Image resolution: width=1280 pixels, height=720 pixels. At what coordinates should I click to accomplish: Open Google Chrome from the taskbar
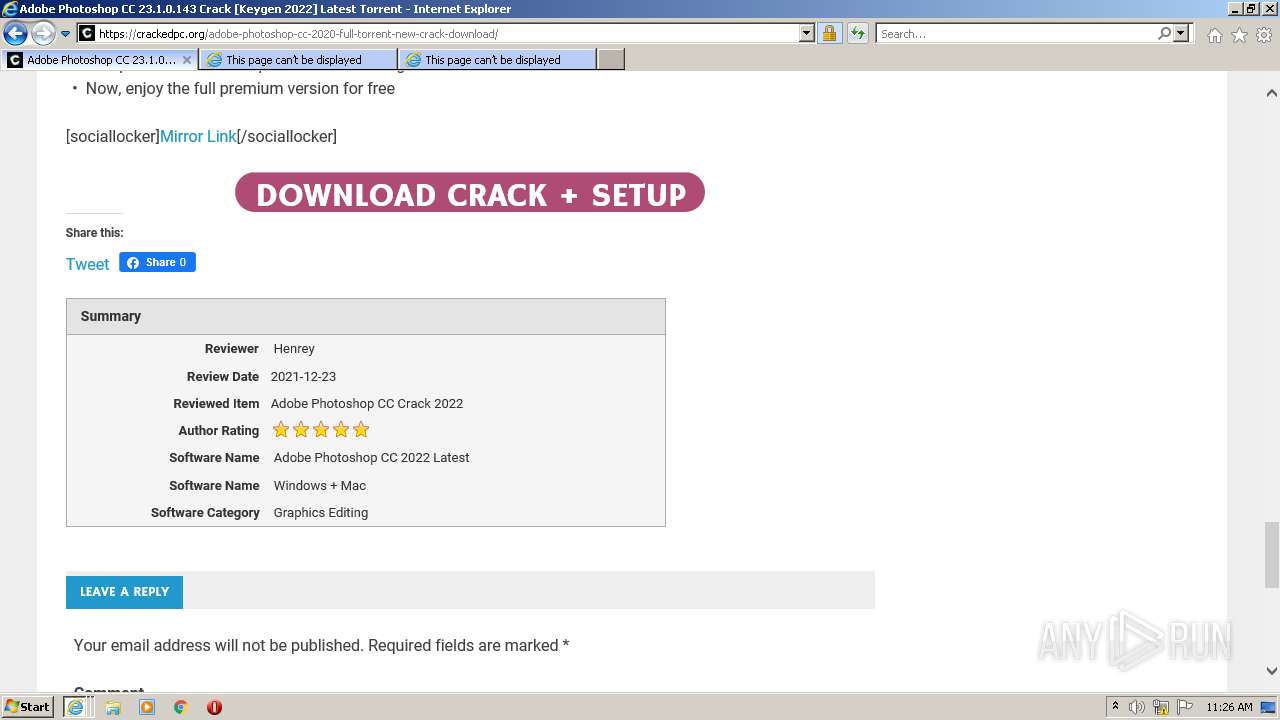click(181, 707)
